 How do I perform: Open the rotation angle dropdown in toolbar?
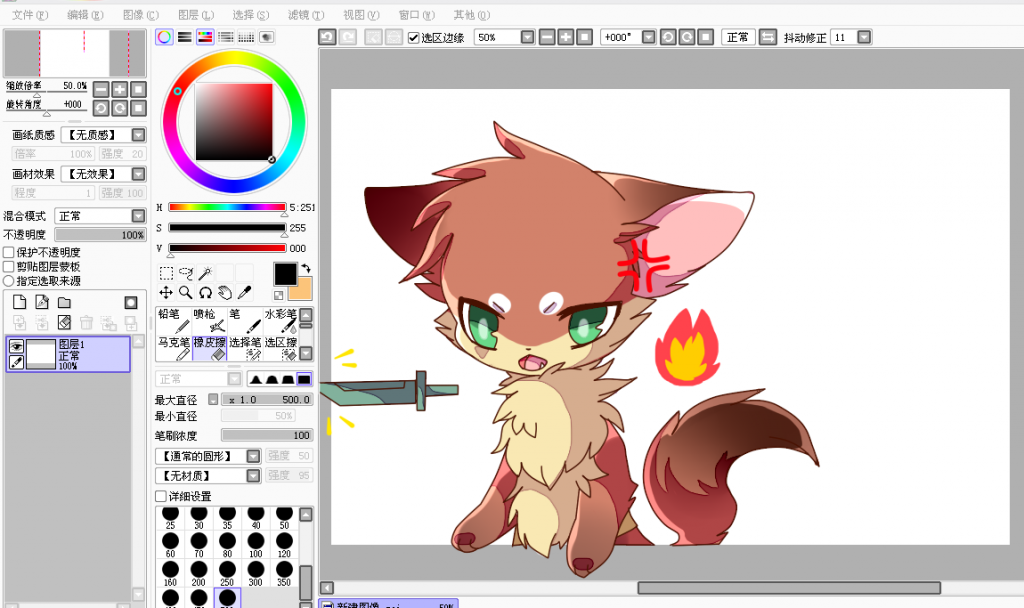[x=648, y=37]
